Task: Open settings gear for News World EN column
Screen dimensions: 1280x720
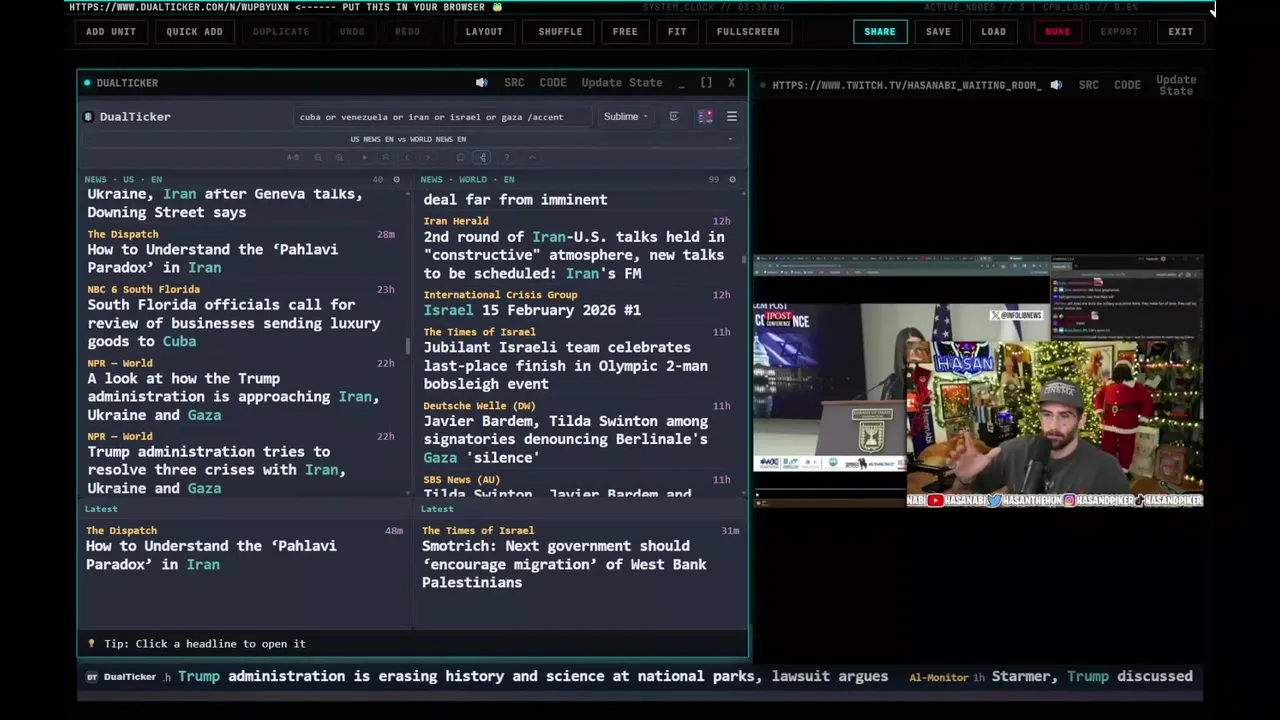Action: [732, 180]
